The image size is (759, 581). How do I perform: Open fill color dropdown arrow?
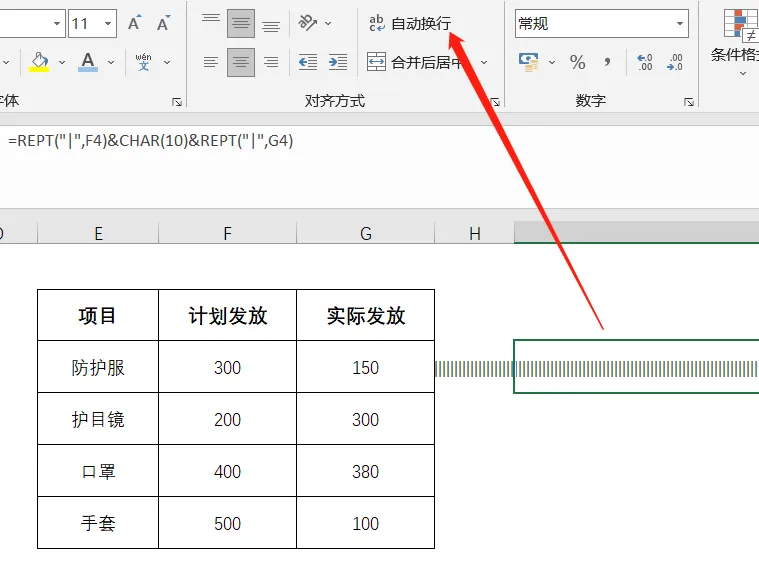(62, 62)
